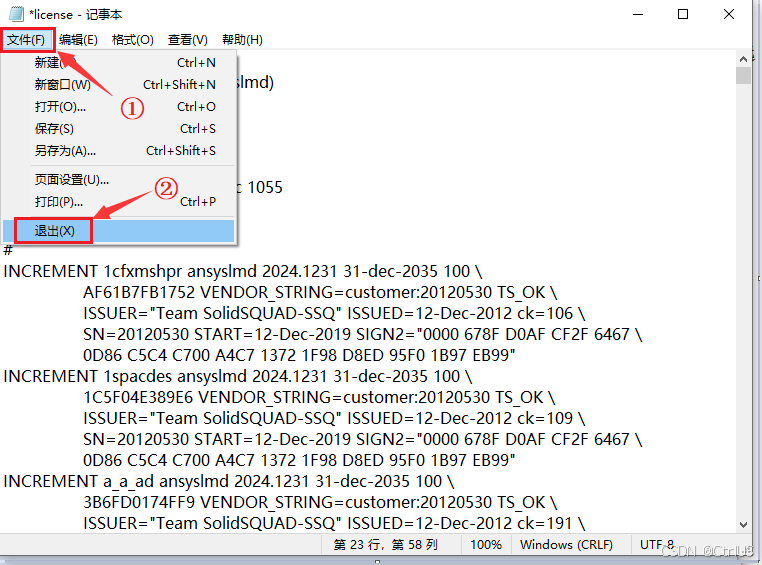Image resolution: width=762 pixels, height=565 pixels.
Task: Click the vertical scrollbar down arrow
Action: [743, 525]
